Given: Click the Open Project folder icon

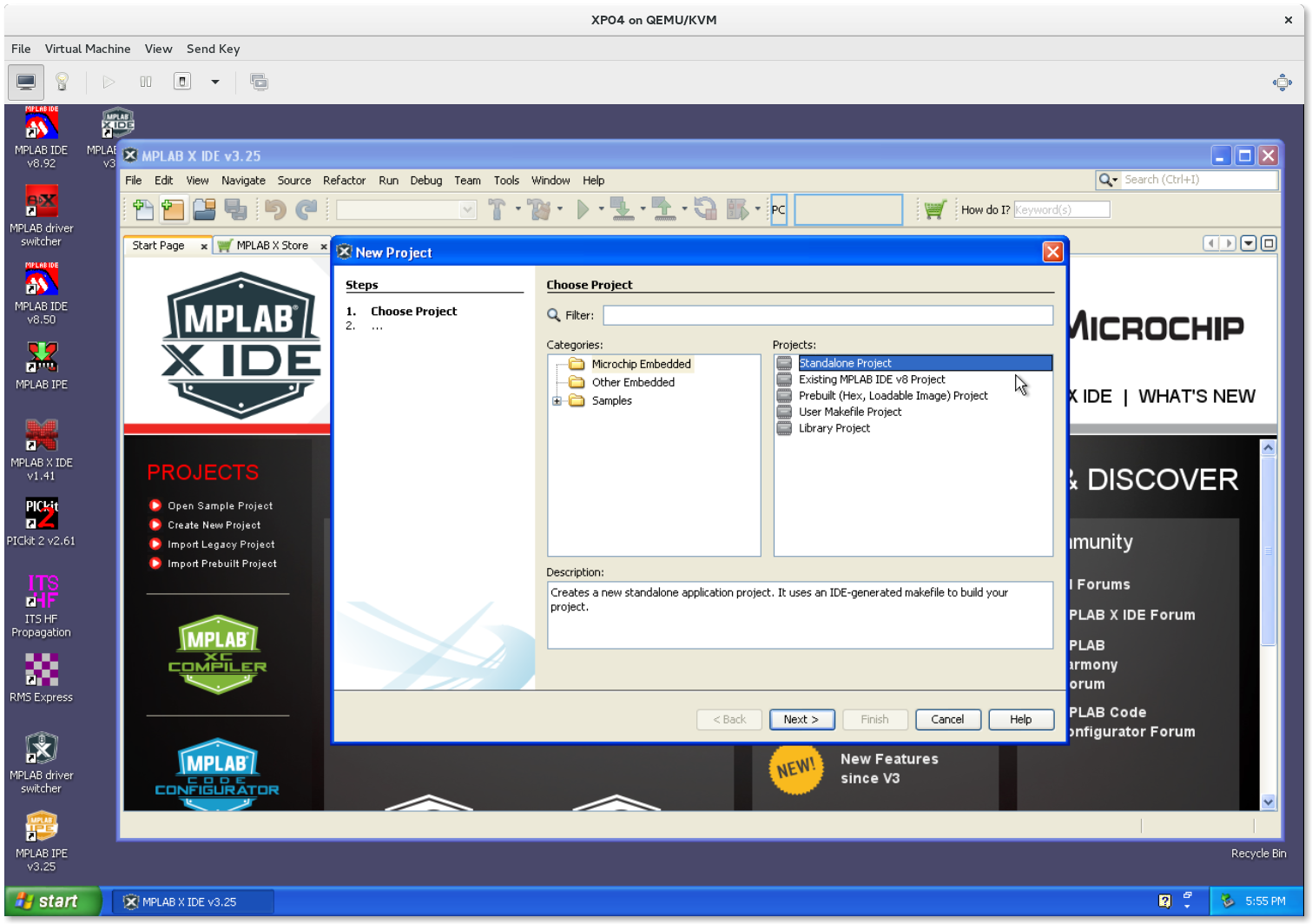Looking at the screenshot, I should (x=203, y=209).
